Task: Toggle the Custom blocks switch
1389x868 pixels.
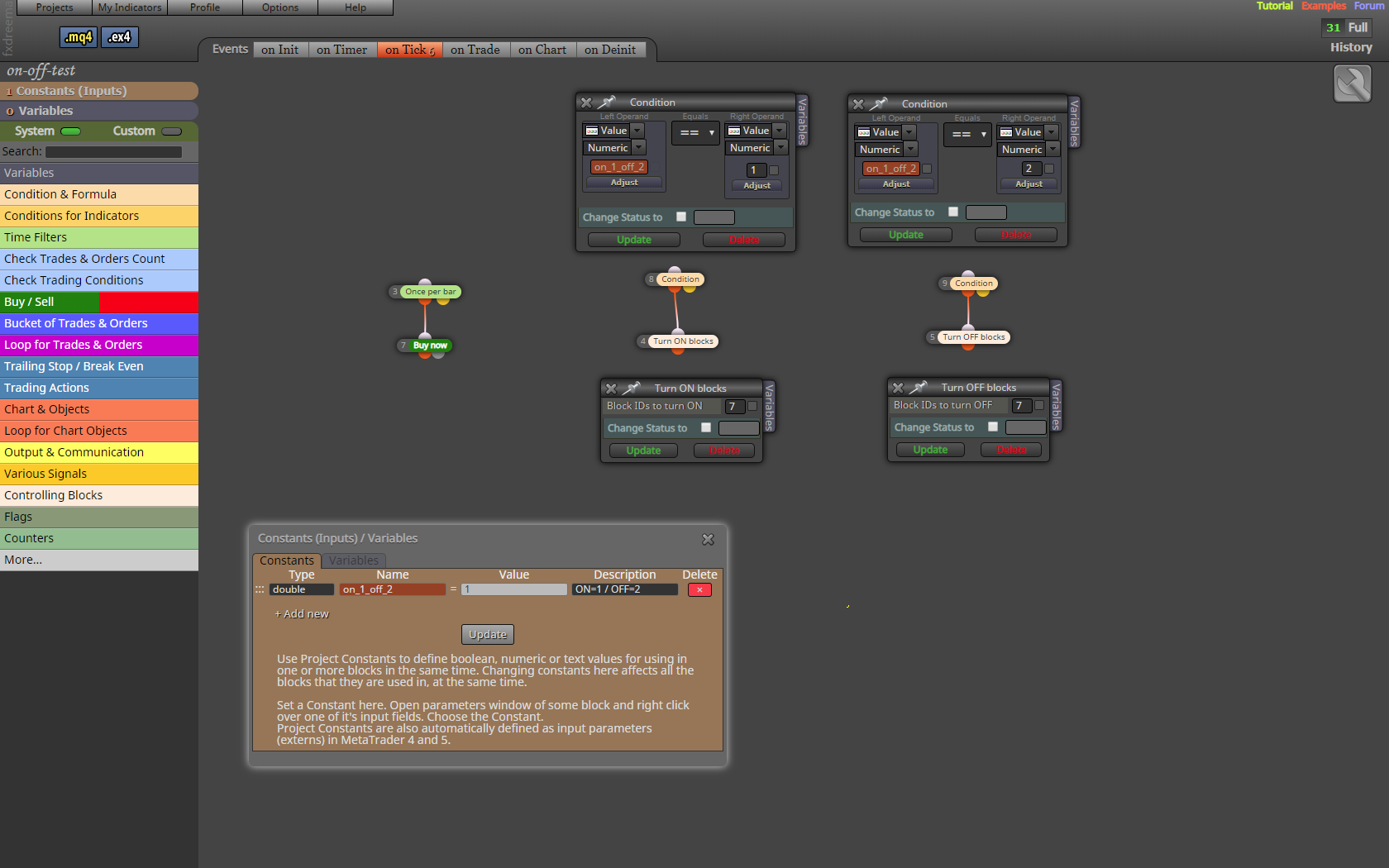Action: click(172, 131)
